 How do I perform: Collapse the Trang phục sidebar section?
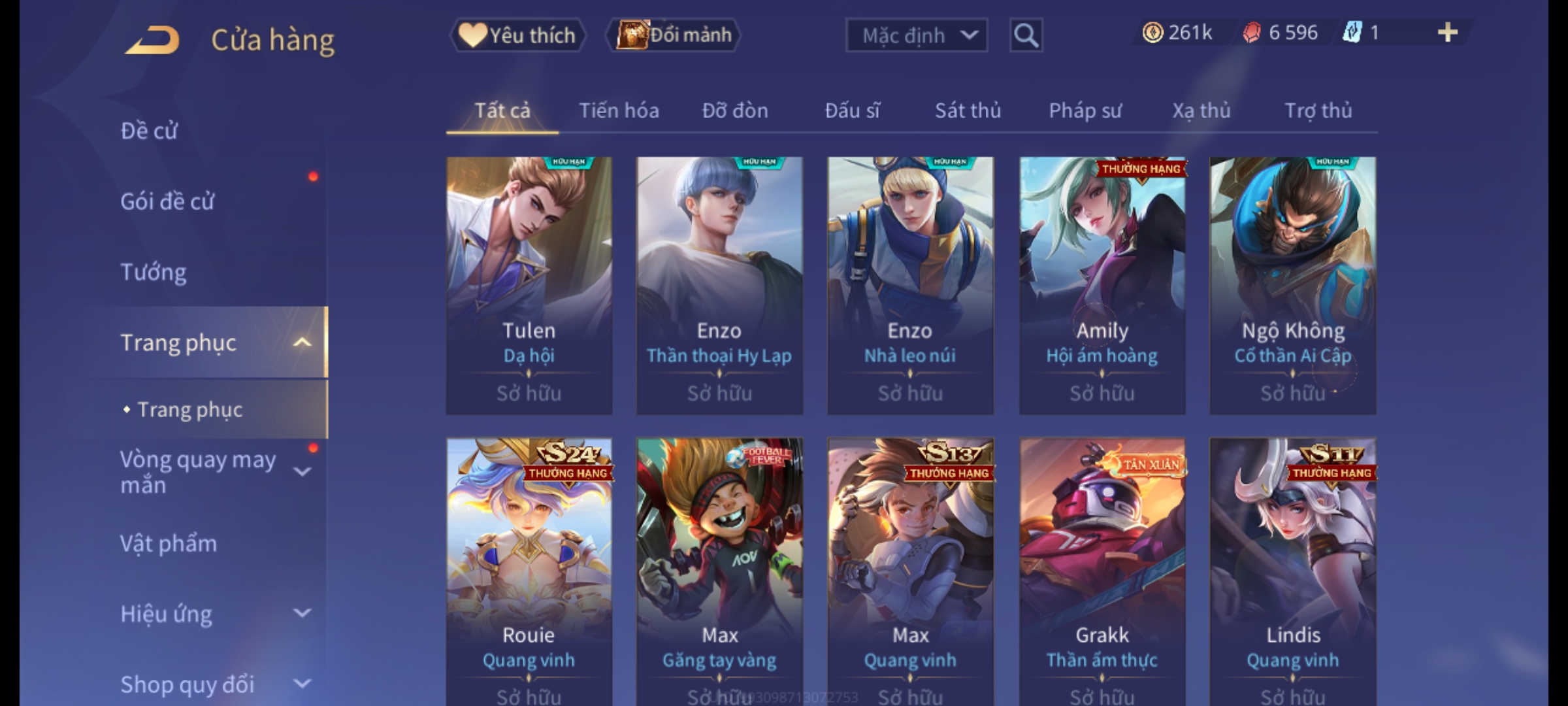(x=302, y=343)
